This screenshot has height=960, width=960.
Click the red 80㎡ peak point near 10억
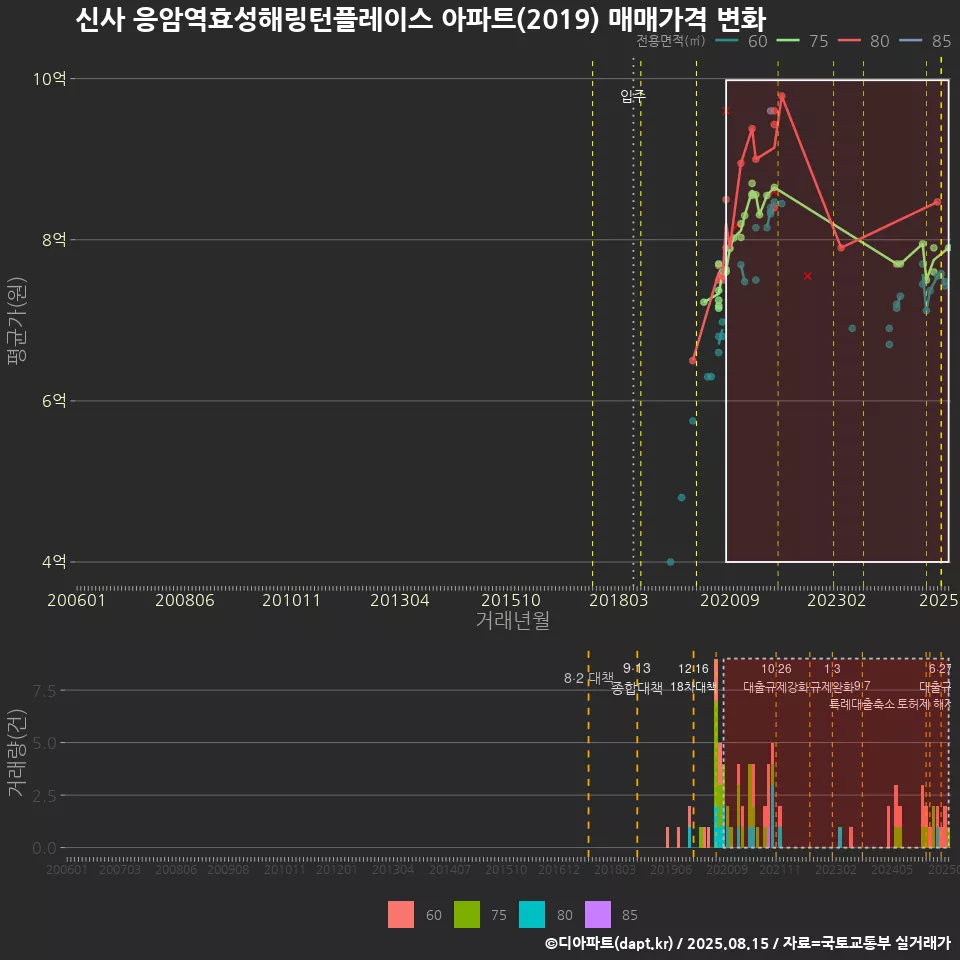pyautogui.click(x=781, y=96)
